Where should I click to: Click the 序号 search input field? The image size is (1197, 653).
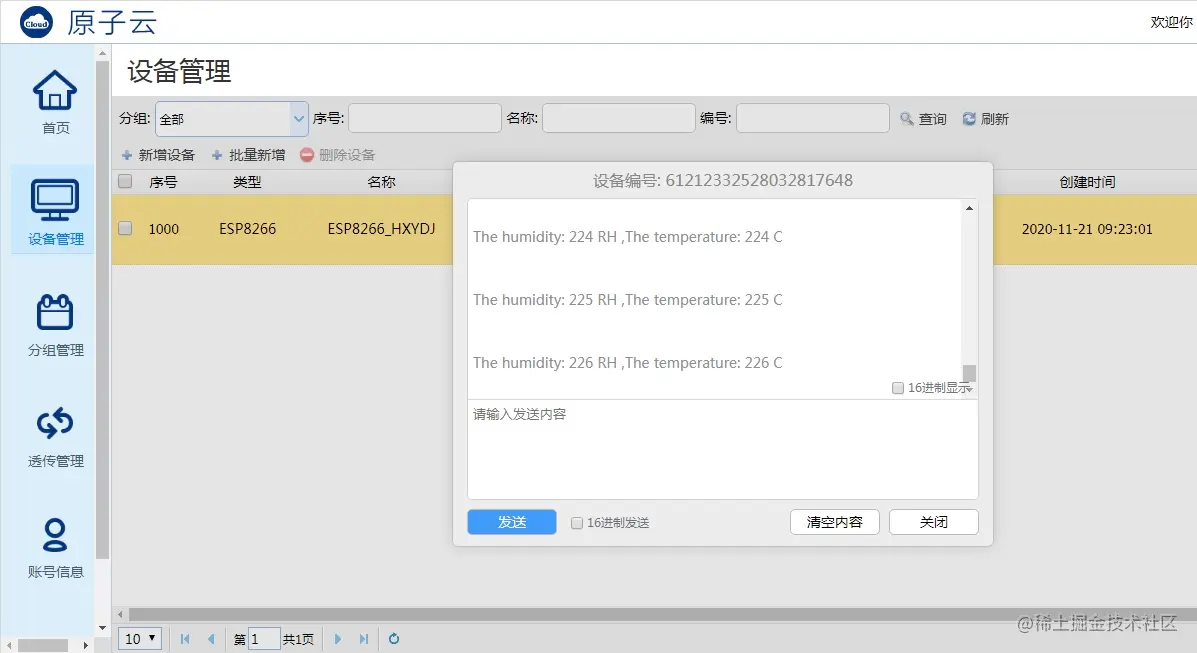click(424, 118)
